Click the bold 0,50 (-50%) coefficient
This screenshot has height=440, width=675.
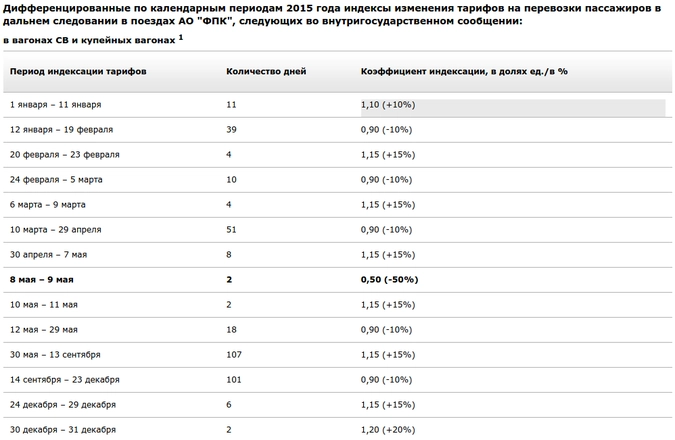tap(388, 279)
